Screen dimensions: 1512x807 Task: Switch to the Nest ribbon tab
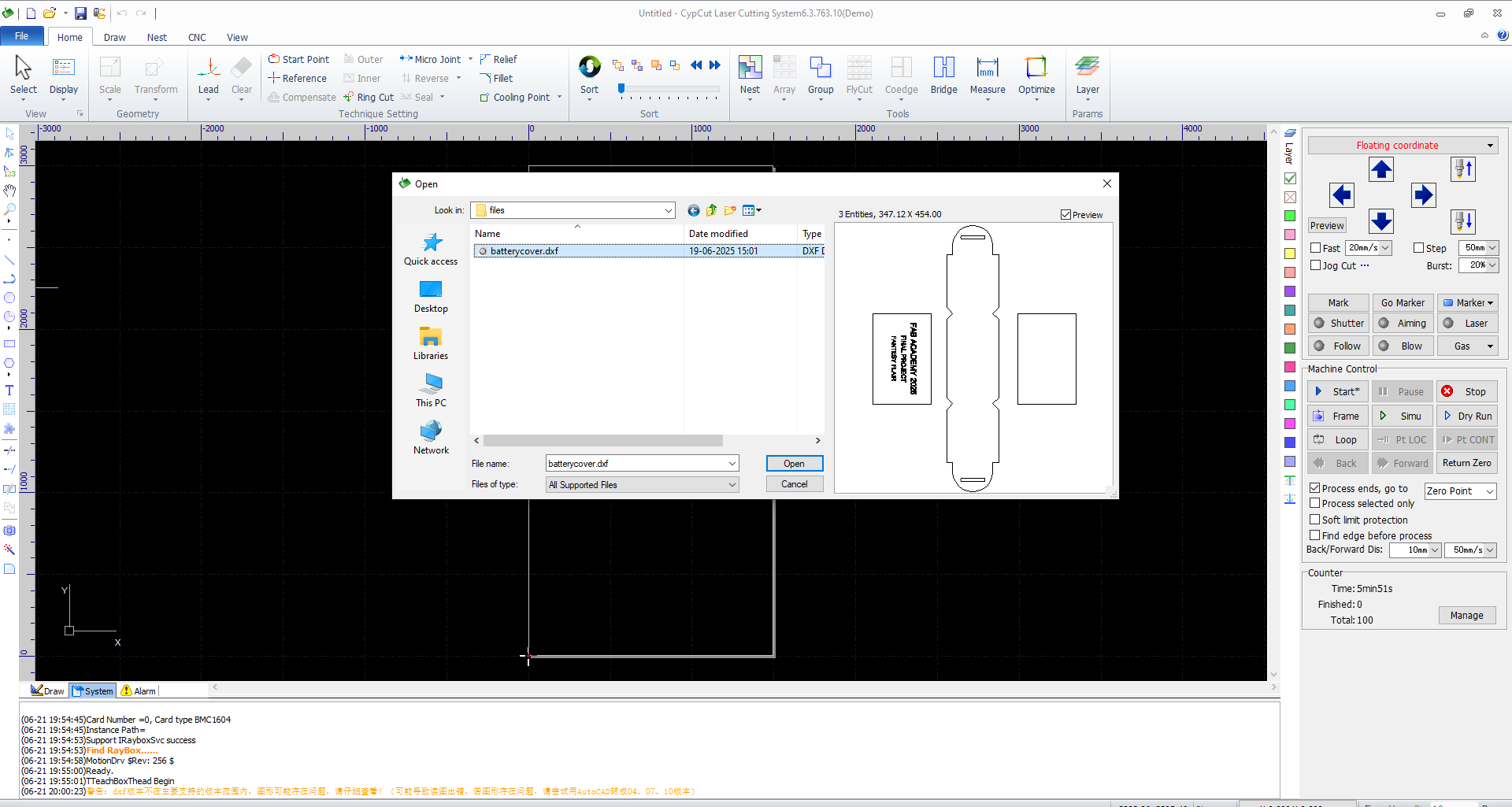point(157,37)
